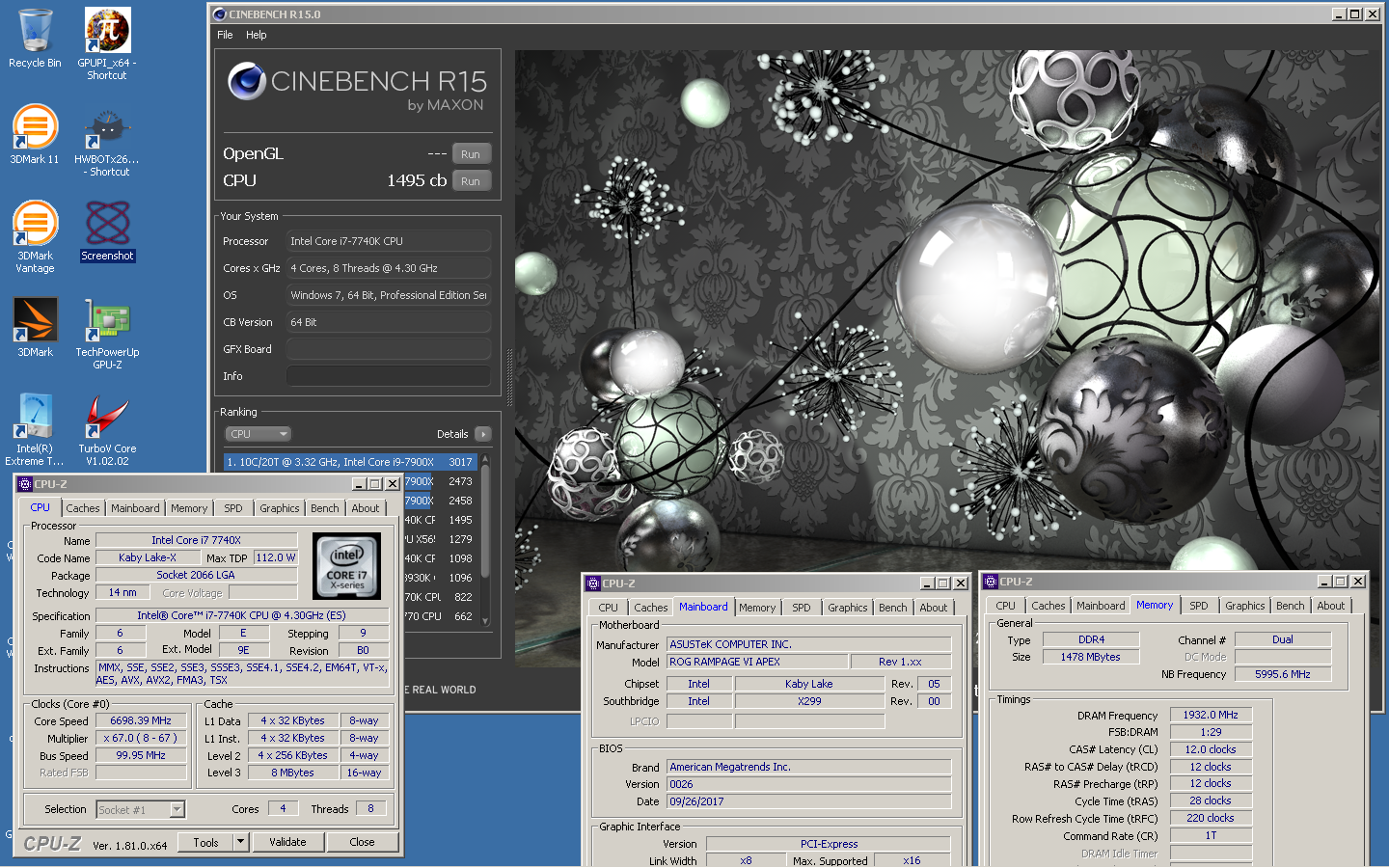
Task: Click the Multiplier x 67.0 value
Action: click(141, 738)
